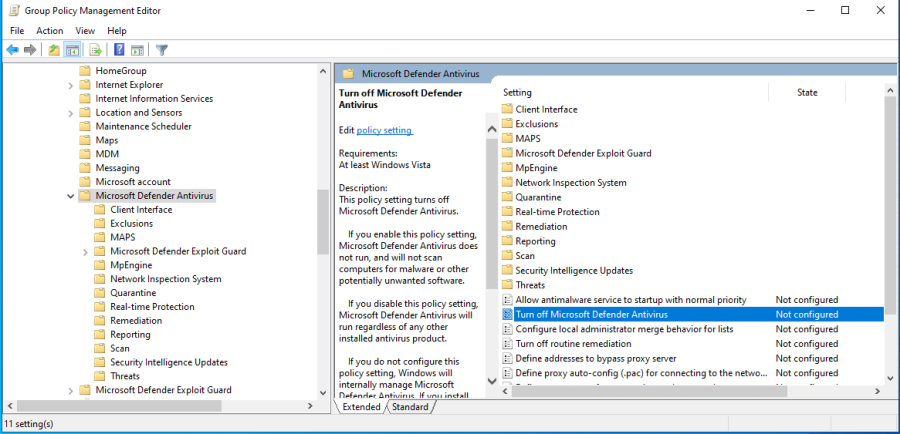Open the View menu
Image resolution: width=900 pixels, height=434 pixels.
coord(85,31)
